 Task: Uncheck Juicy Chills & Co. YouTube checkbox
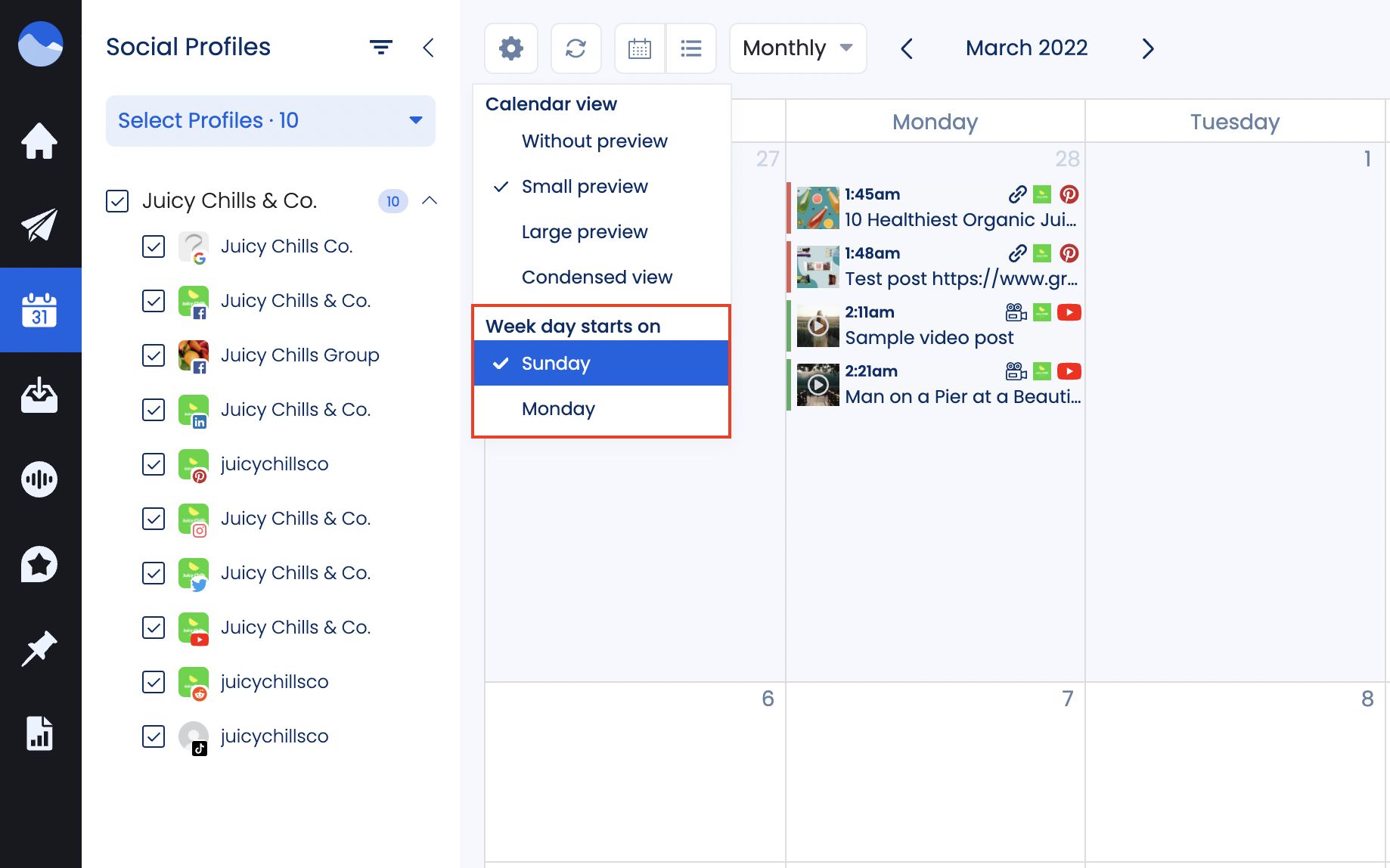(154, 628)
